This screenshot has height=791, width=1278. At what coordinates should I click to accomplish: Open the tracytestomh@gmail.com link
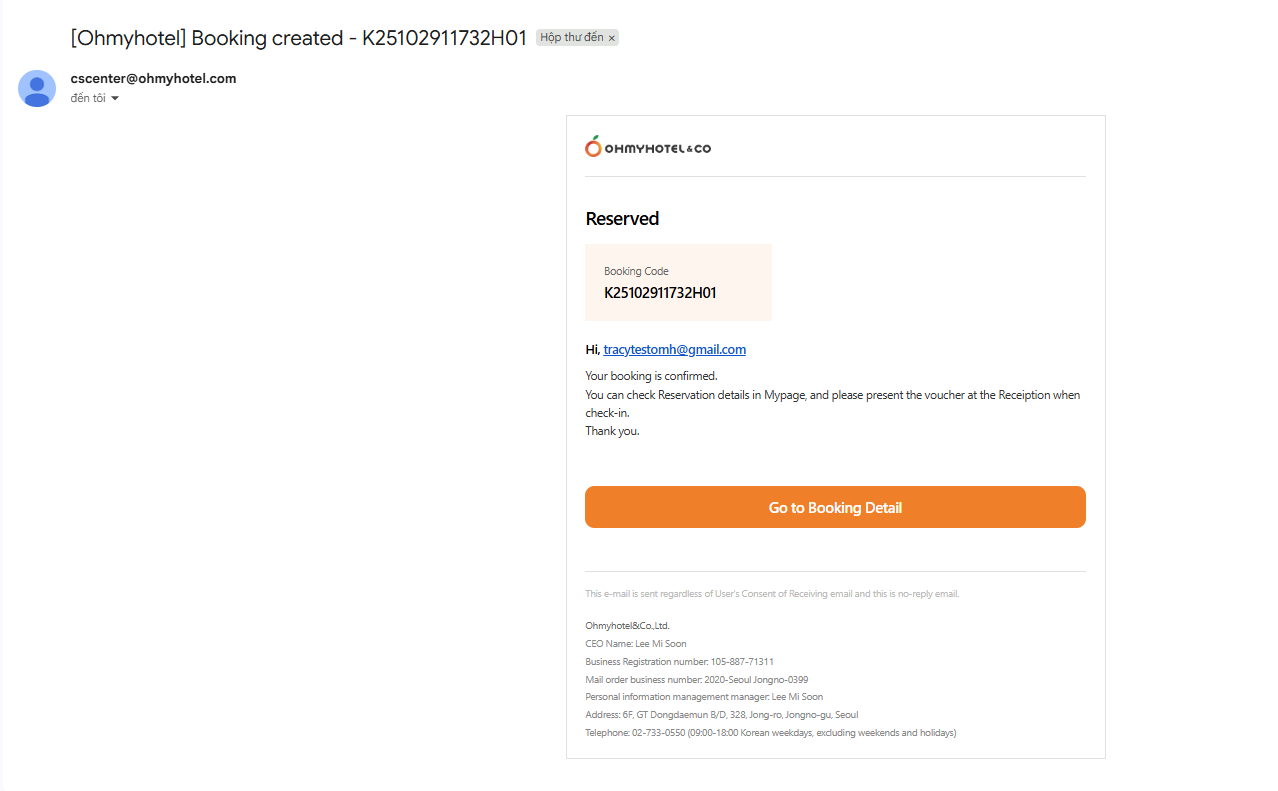(x=674, y=350)
